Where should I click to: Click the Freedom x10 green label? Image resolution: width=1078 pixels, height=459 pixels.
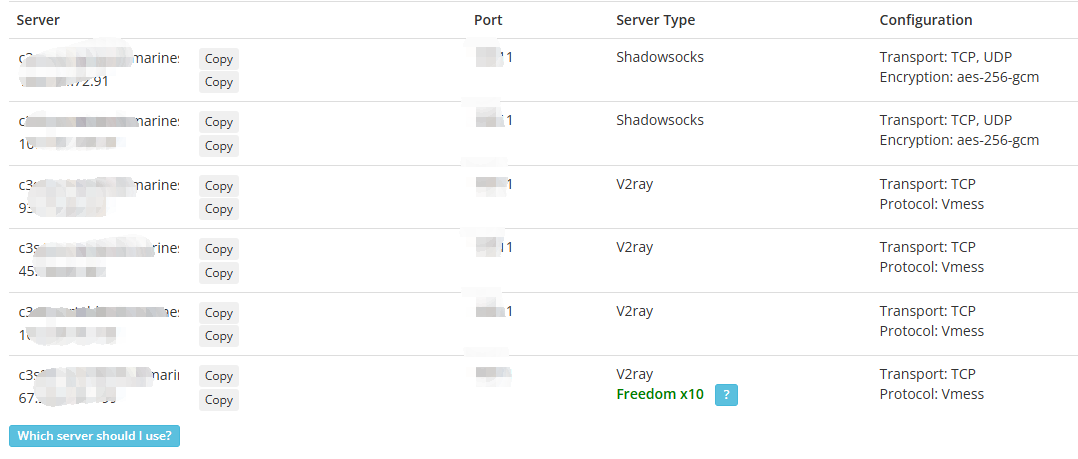click(x=660, y=394)
